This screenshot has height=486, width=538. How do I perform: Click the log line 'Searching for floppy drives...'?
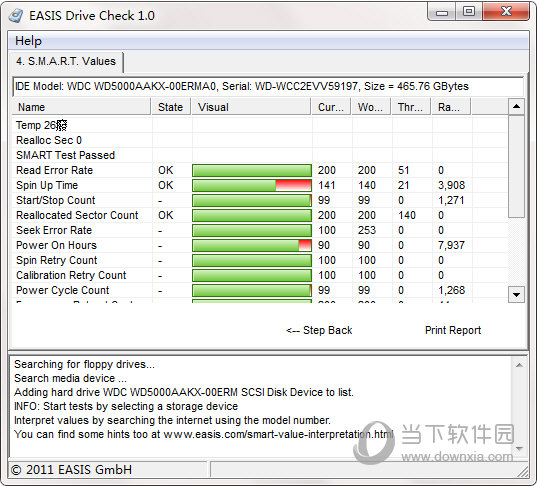pos(84,364)
